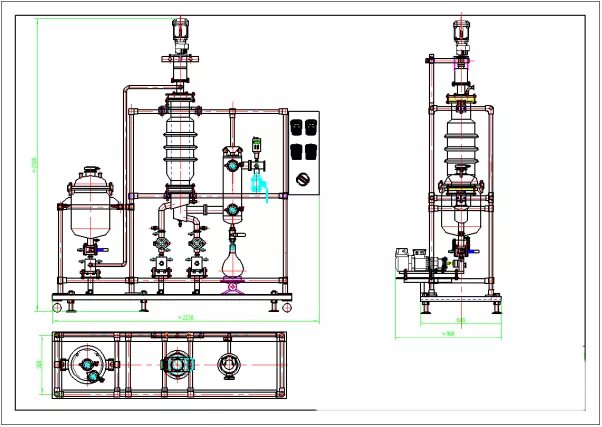Click the stirrer motor atop the side-view column

click(x=461, y=33)
